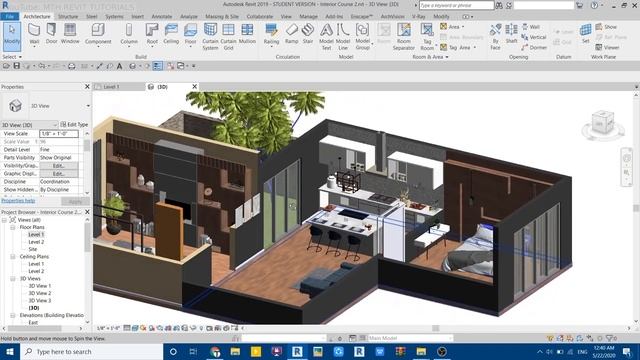Switch to the Structure ribbon tab
The image size is (640, 360).
point(68,16)
